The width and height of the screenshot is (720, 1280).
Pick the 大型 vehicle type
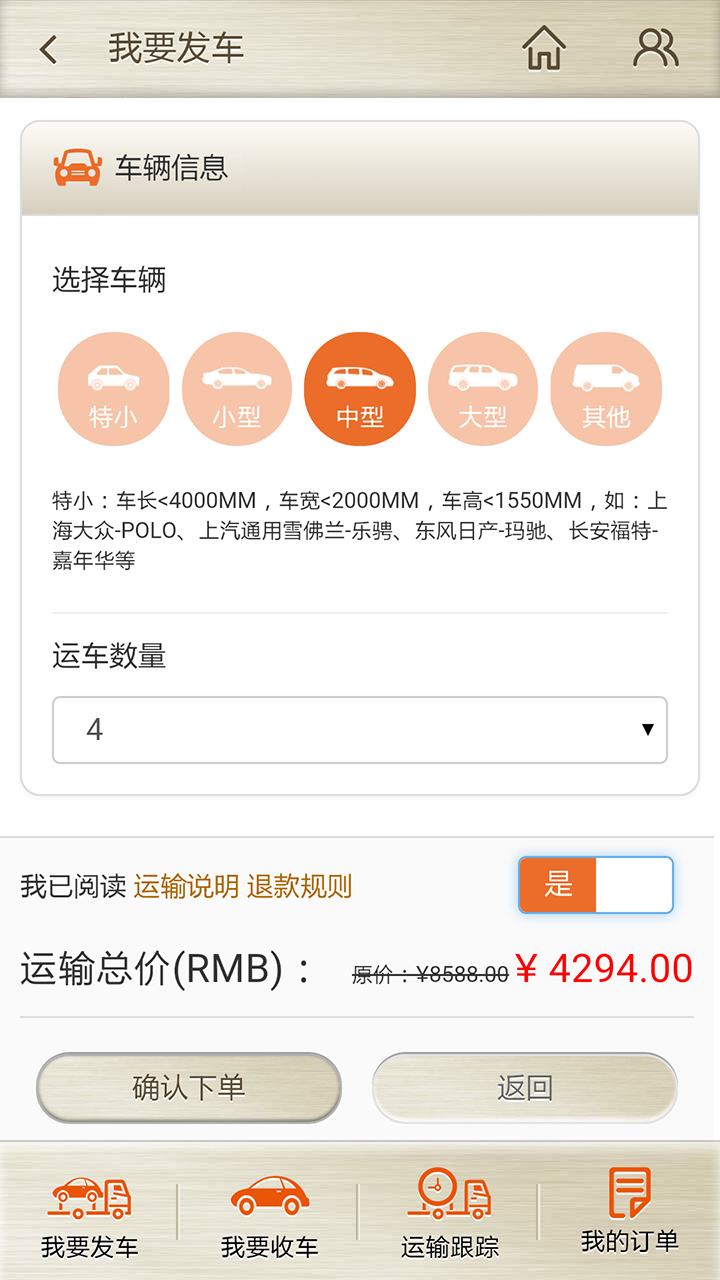point(483,389)
